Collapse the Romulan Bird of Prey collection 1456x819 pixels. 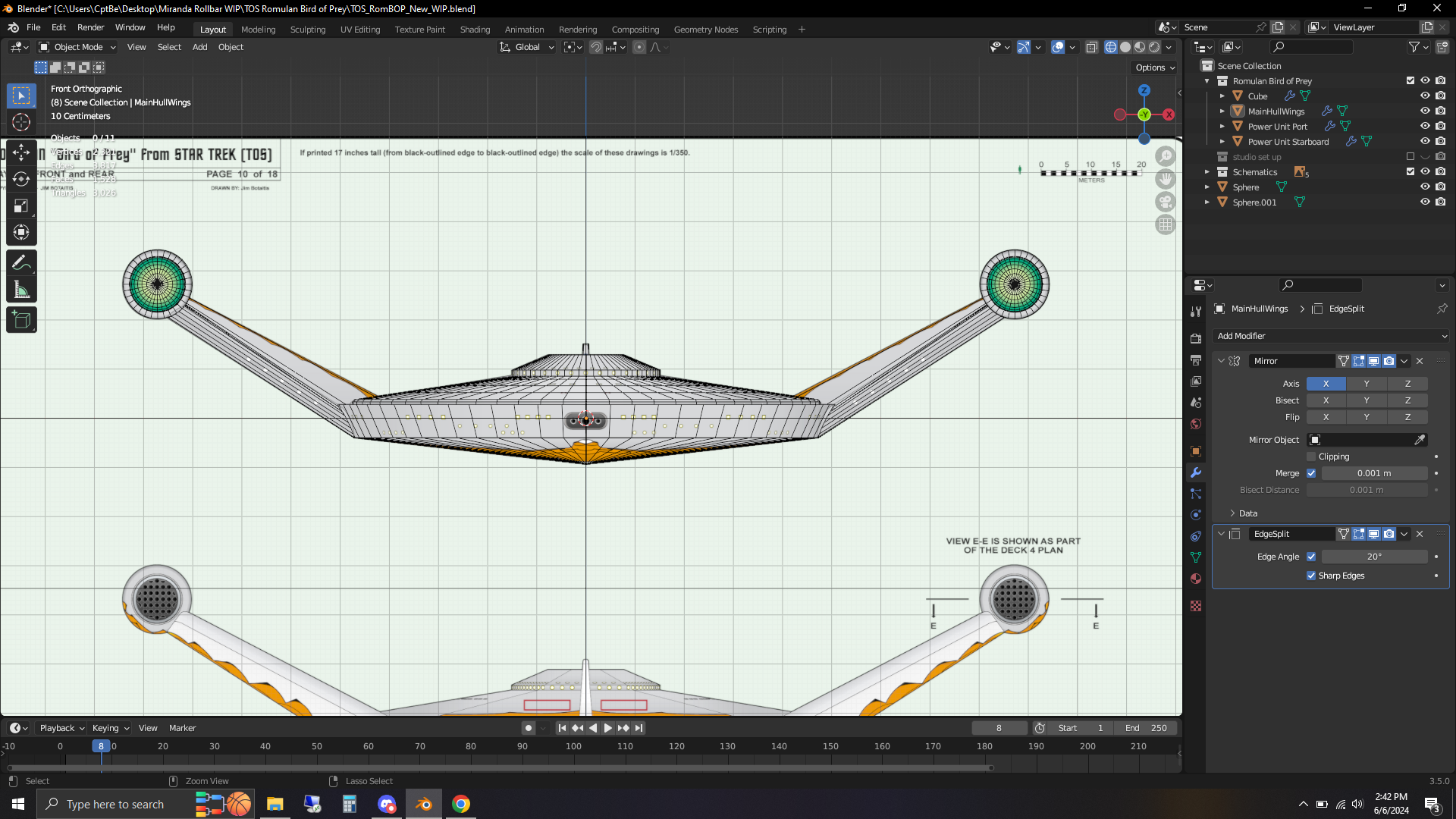pyautogui.click(x=1207, y=81)
